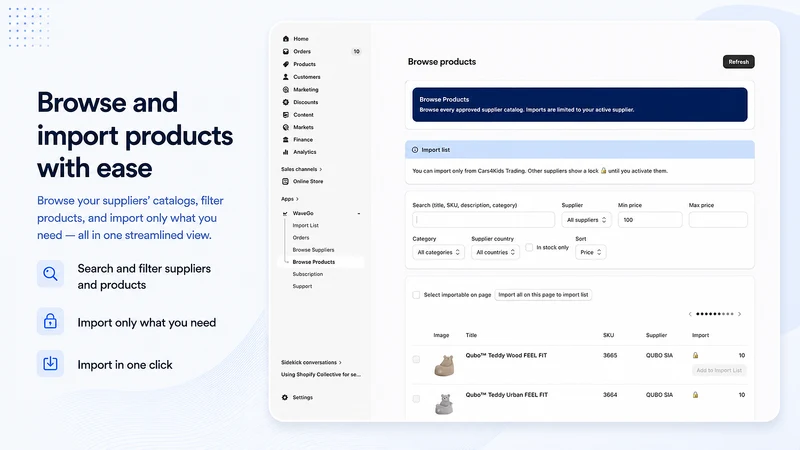Click Qubo Teddy Wood FEEL FIT title
Screen dimensions: 800x450
pos(506,355)
